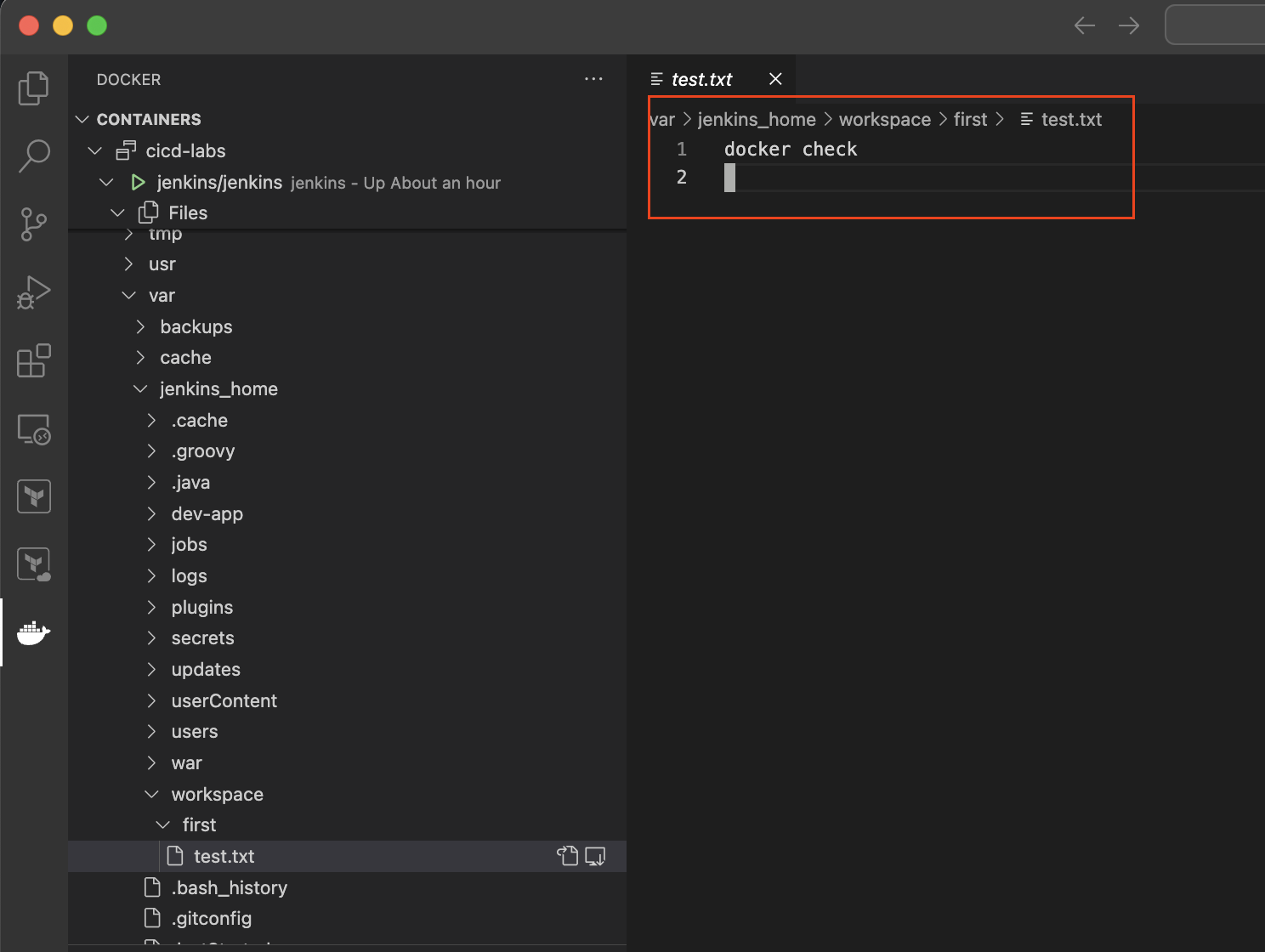The image size is (1265, 952).
Task: Open Remote Explorer view
Action: tap(34, 428)
